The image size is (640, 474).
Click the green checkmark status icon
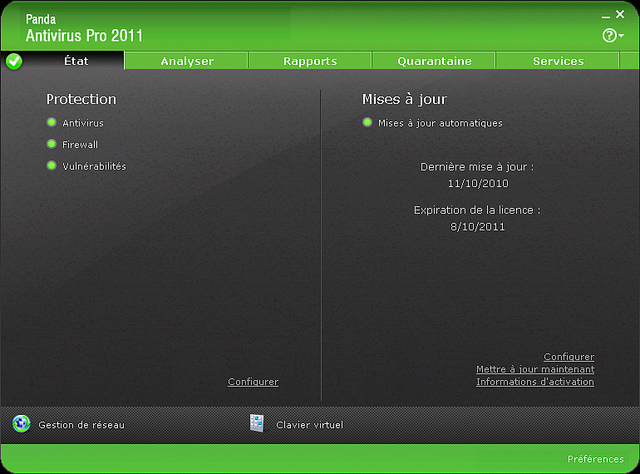pos(14,61)
